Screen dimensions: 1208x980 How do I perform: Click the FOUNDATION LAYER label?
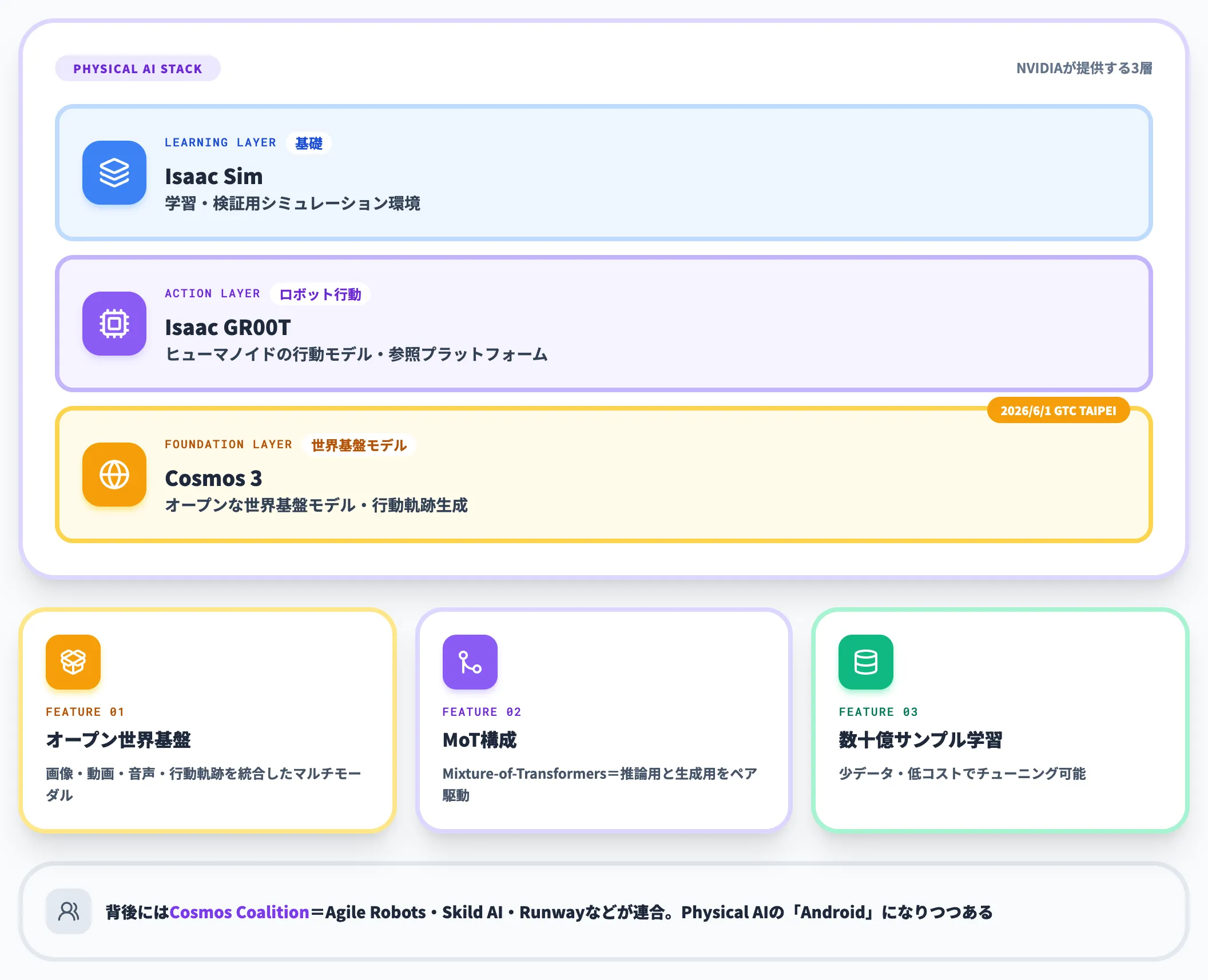(x=228, y=444)
